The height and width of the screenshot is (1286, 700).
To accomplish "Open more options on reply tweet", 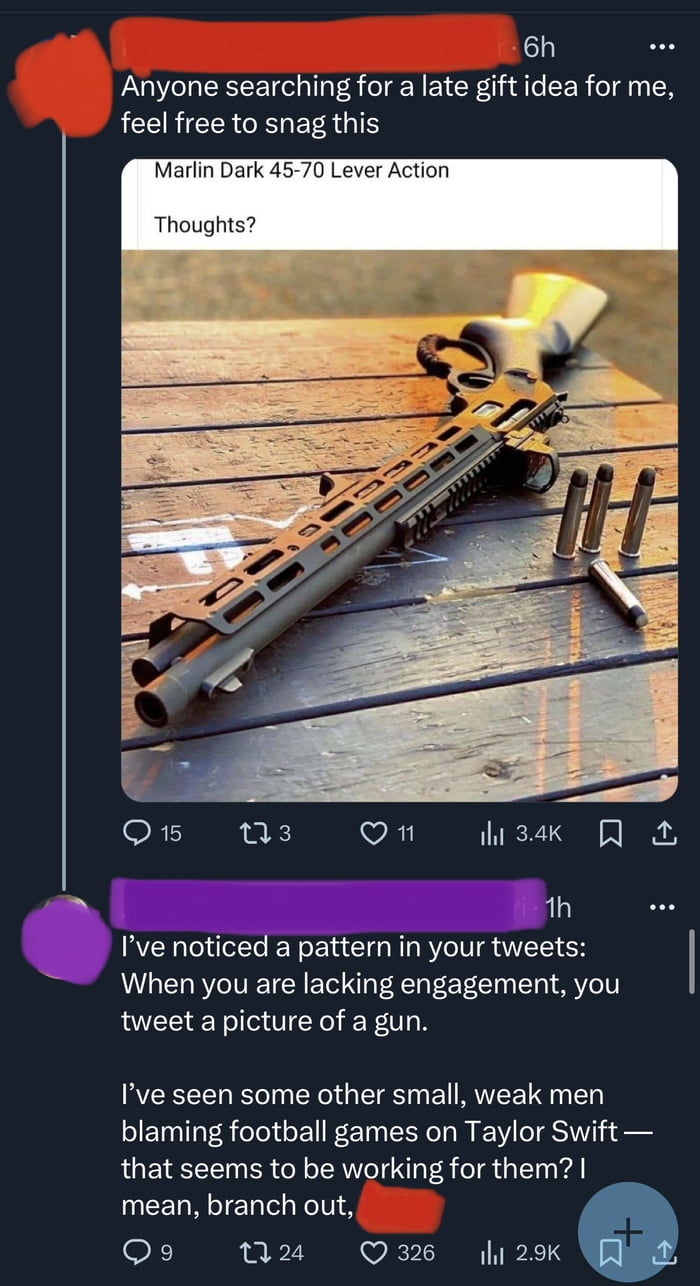I will [661, 908].
